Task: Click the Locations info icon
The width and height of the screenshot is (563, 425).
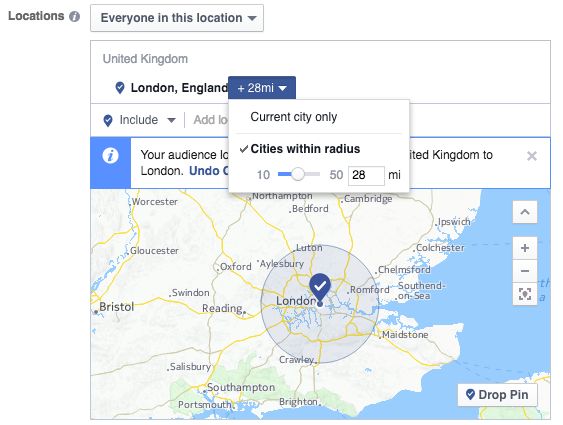Action: click(x=74, y=17)
